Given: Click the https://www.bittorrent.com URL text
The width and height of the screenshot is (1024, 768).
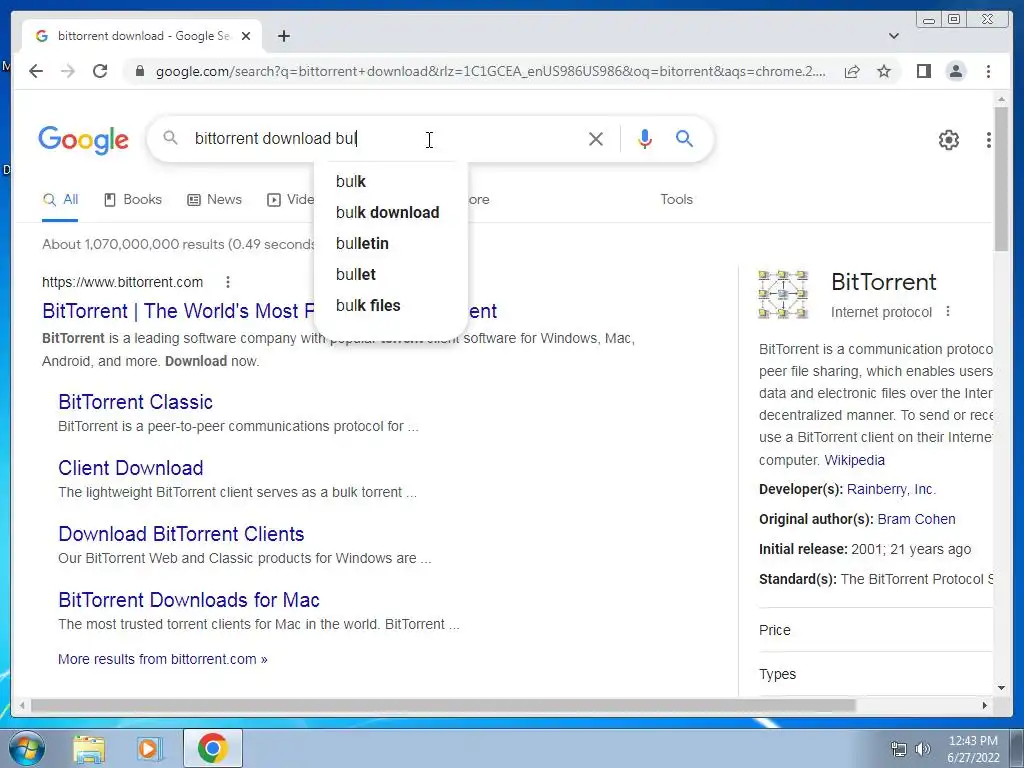Looking at the screenshot, I should 122,282.
